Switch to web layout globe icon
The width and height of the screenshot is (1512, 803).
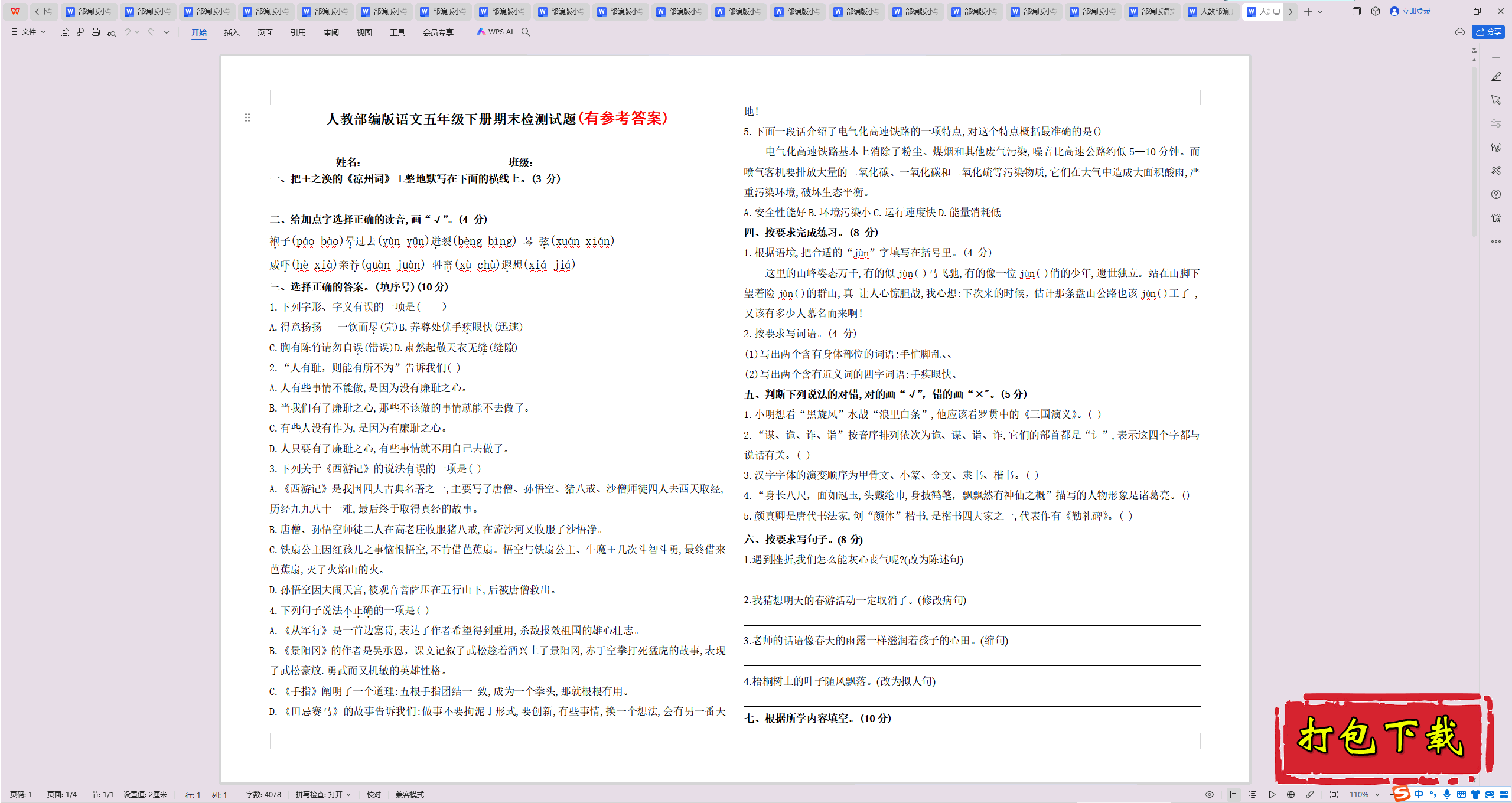tap(1291, 795)
